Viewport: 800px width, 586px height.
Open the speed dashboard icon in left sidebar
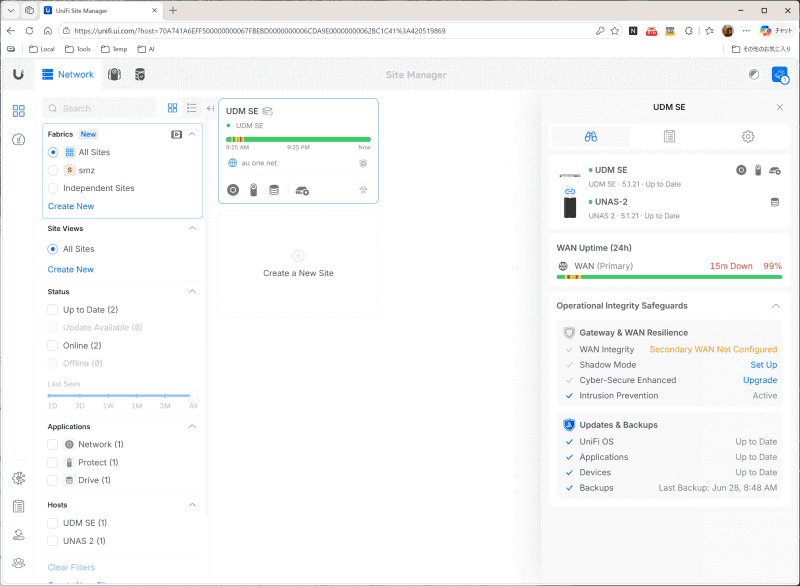(19, 139)
